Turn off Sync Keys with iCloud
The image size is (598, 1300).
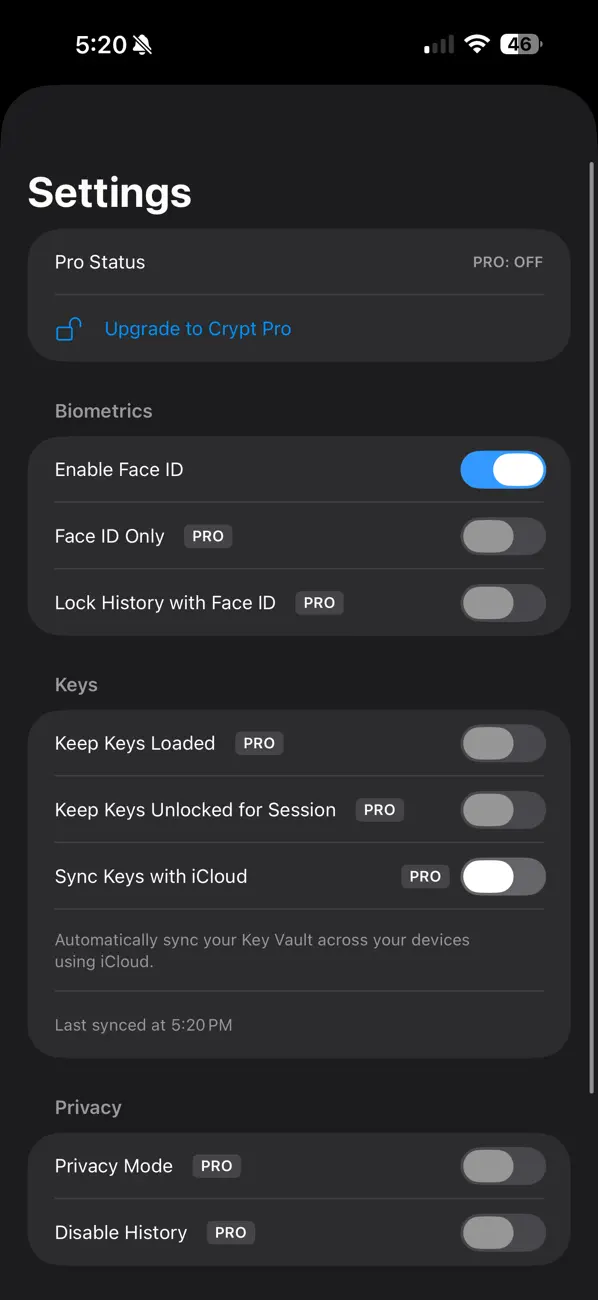click(x=503, y=876)
